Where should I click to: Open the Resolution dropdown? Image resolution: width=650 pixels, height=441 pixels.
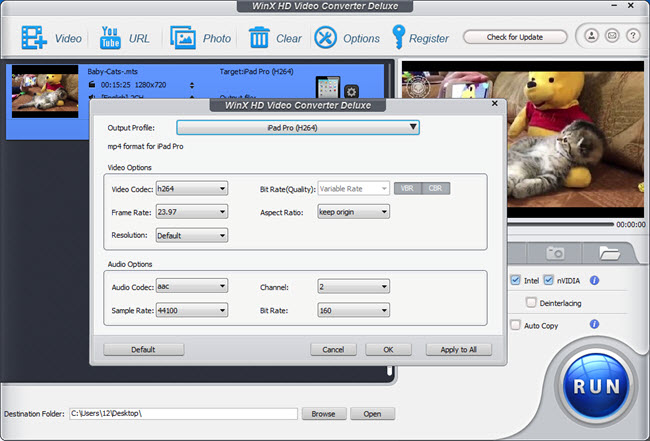point(192,235)
